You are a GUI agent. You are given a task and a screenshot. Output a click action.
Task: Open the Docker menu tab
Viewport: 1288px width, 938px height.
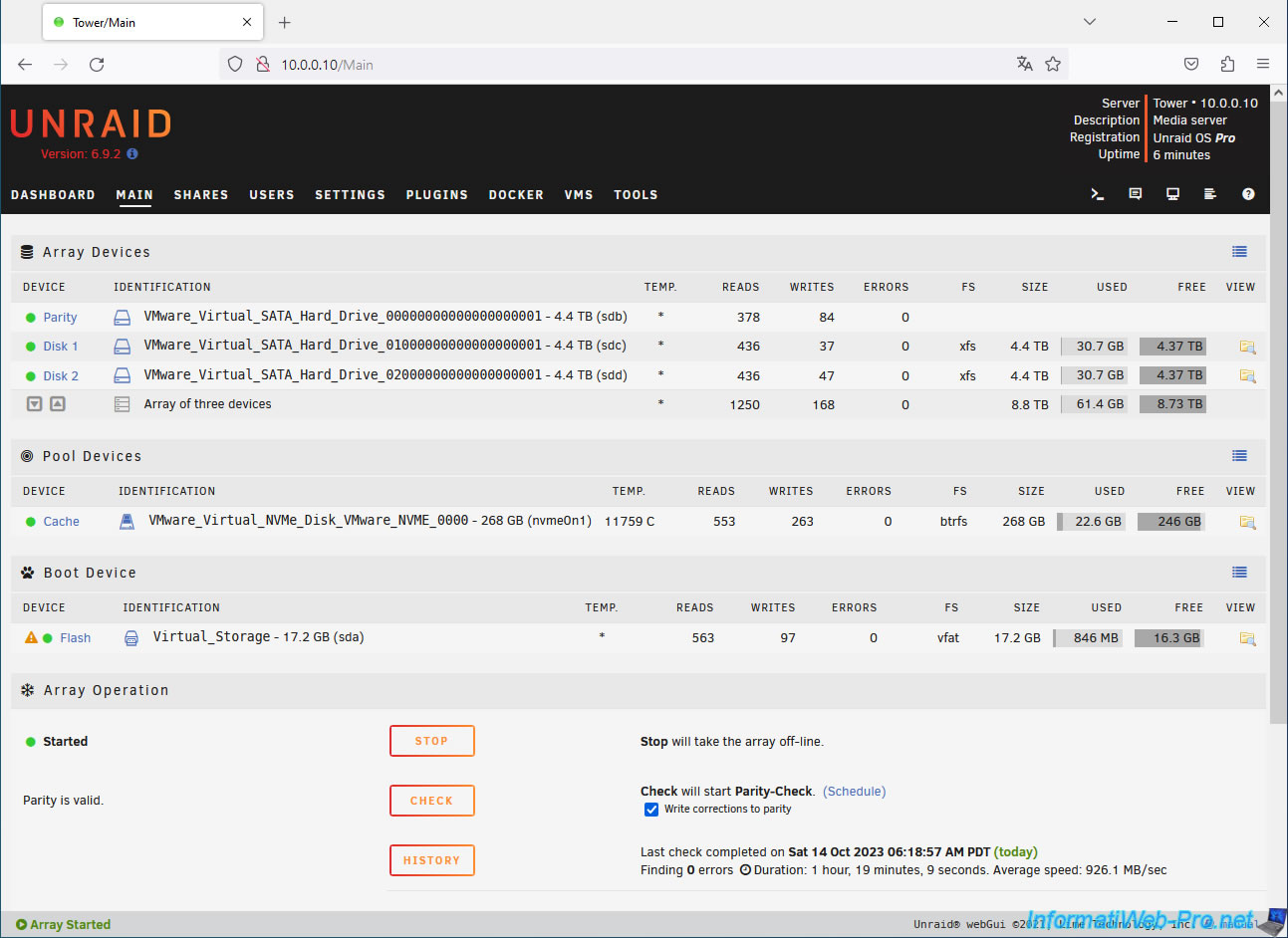[x=516, y=195]
